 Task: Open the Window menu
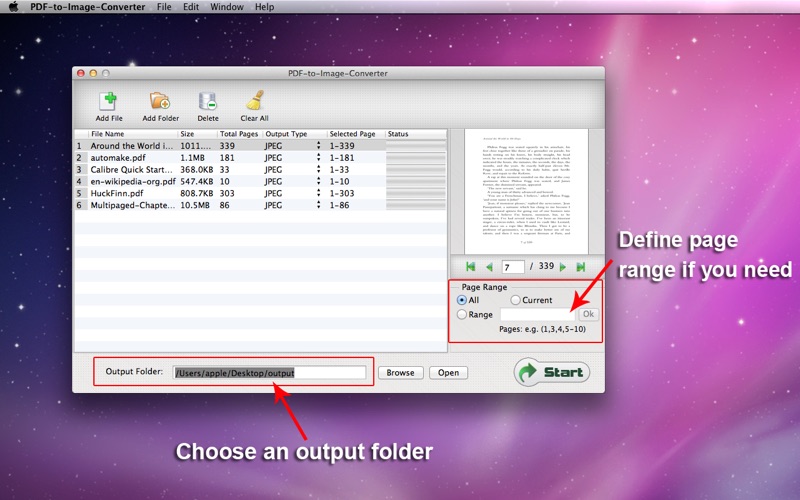(x=227, y=7)
